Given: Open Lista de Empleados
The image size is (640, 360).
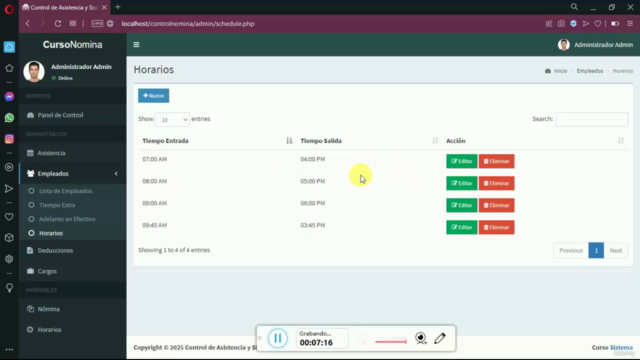Looking at the screenshot, I should tap(65, 191).
